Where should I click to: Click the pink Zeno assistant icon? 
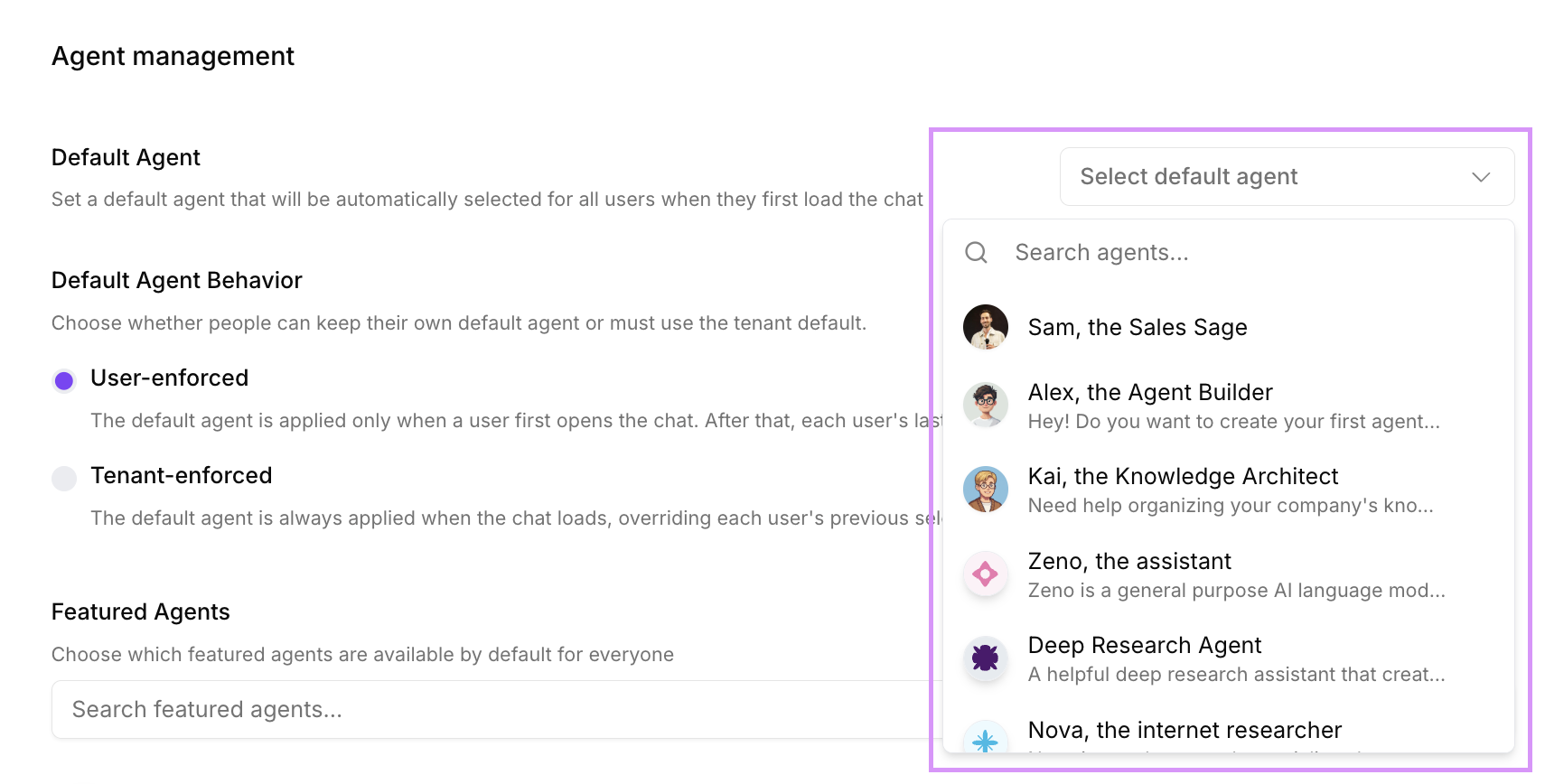(985, 574)
